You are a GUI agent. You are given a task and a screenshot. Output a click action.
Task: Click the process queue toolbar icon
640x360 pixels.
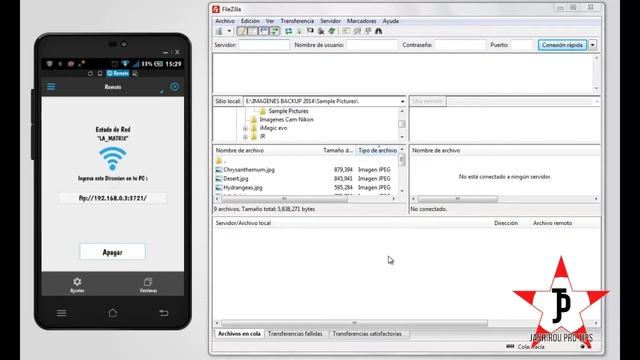(300, 31)
